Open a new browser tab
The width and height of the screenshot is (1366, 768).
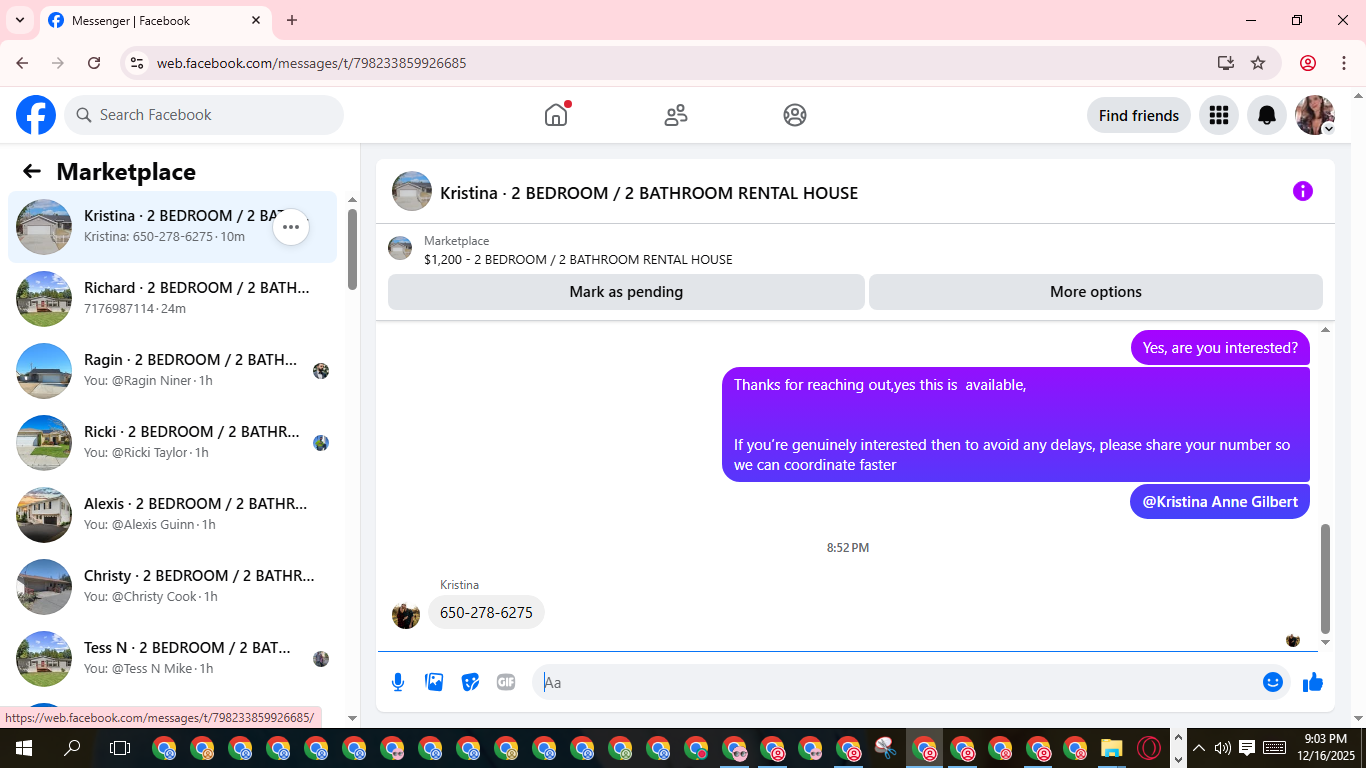(x=292, y=20)
